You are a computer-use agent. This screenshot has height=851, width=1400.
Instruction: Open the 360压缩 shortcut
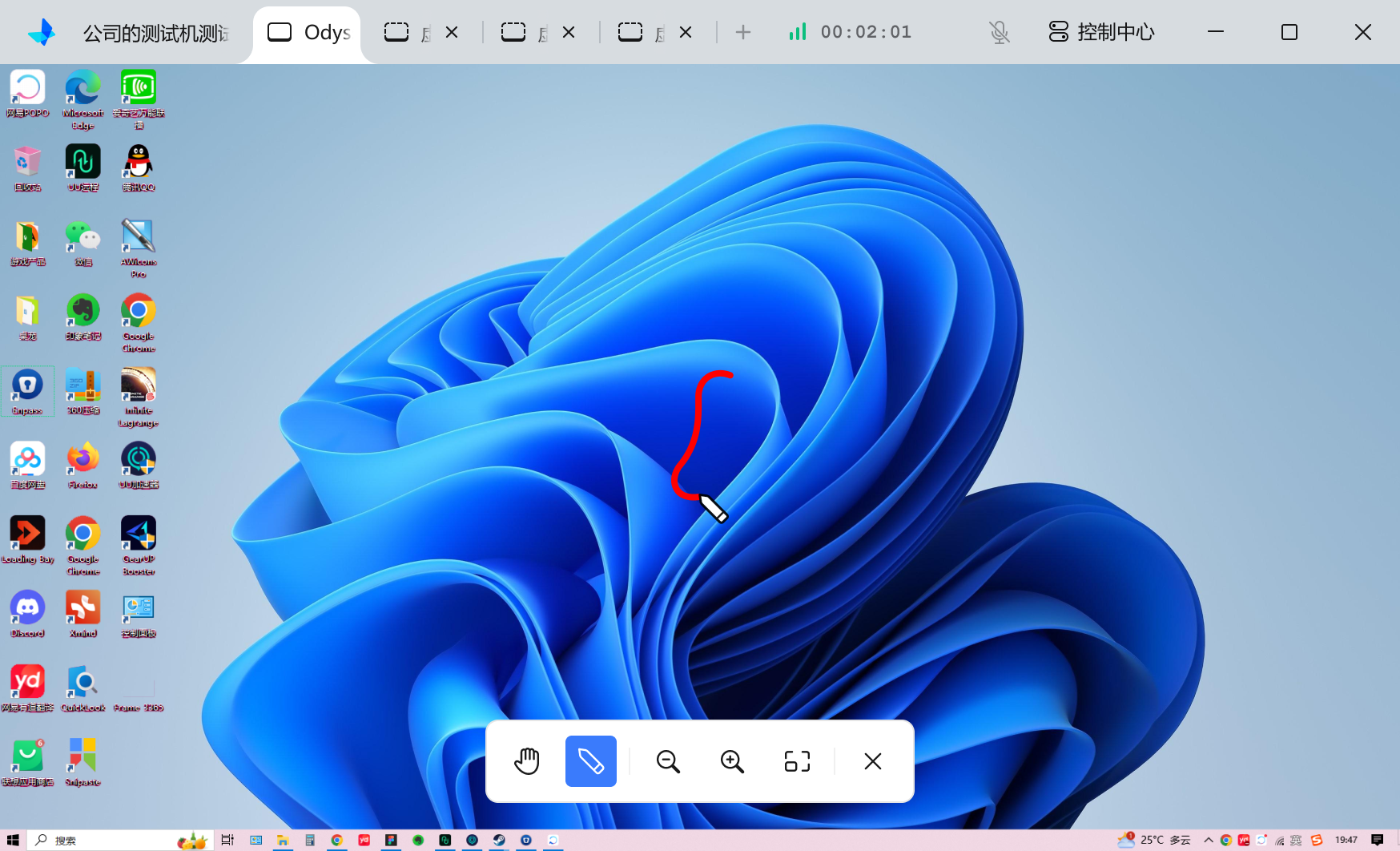point(83,392)
